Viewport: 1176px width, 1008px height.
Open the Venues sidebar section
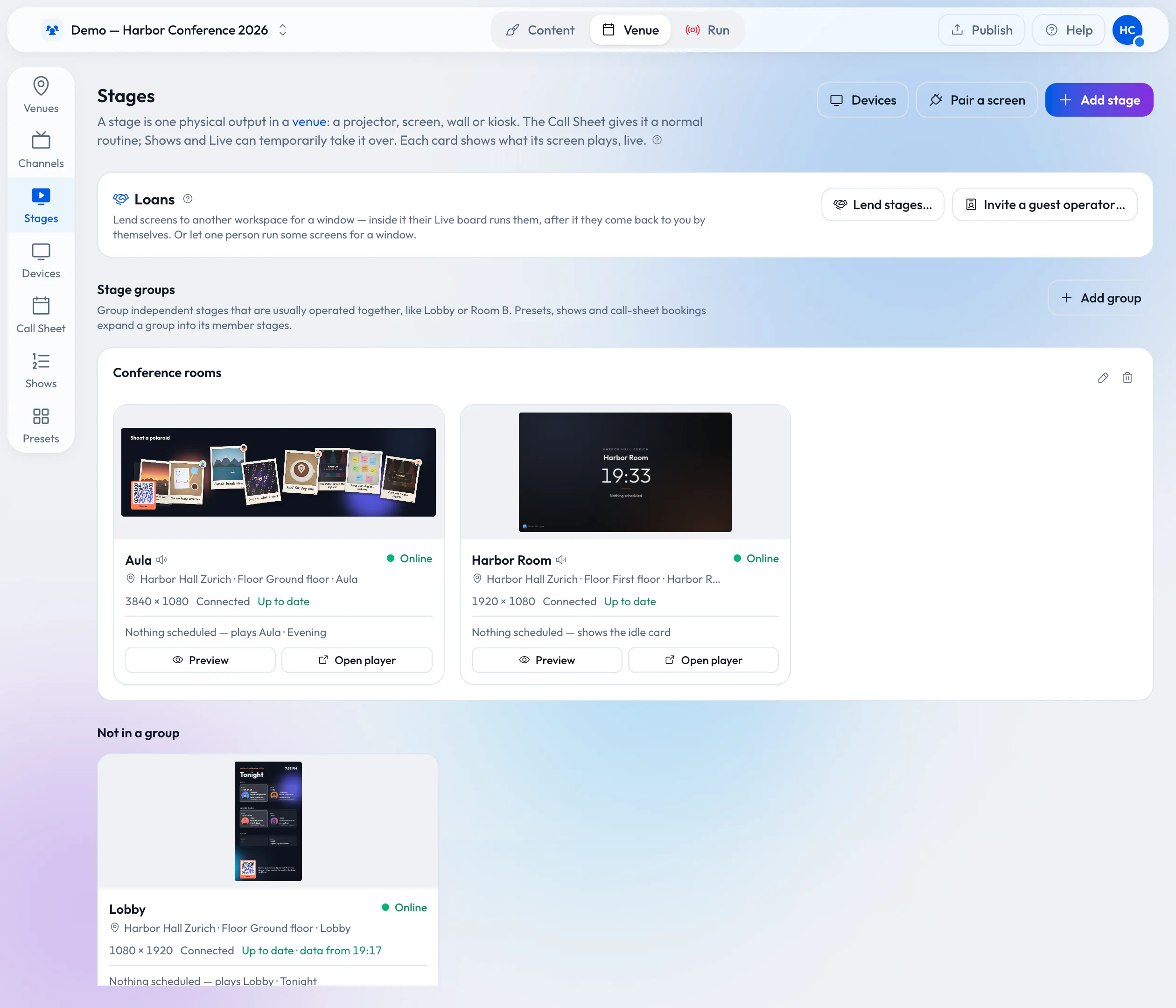pyautogui.click(x=41, y=95)
